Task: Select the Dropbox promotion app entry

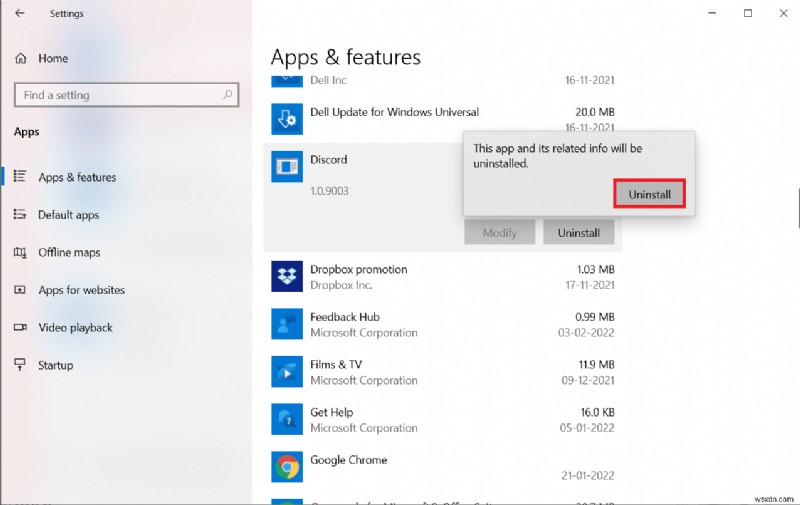Action: point(443,276)
